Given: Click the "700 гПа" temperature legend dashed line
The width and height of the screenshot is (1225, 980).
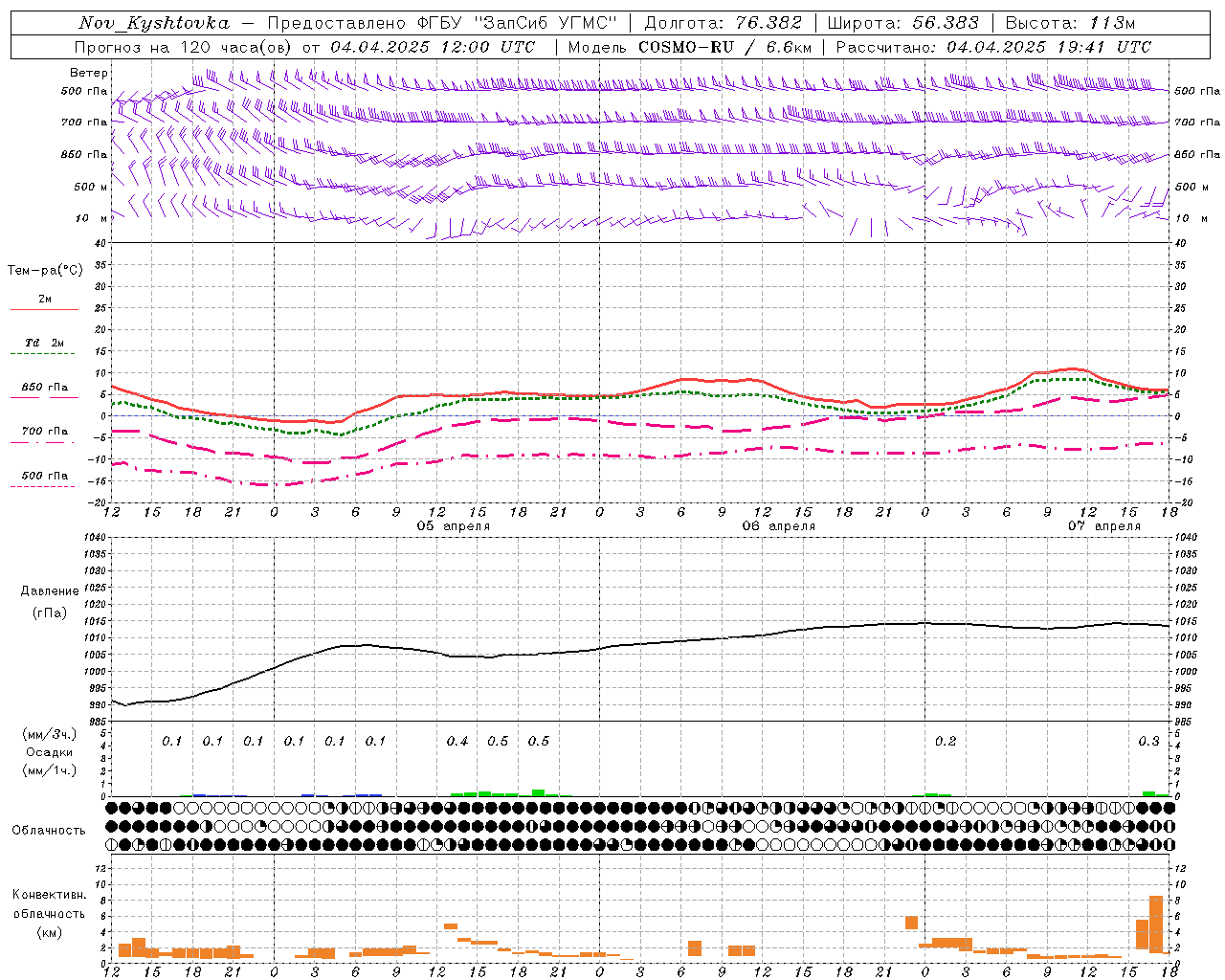Looking at the screenshot, I should [x=45, y=443].
